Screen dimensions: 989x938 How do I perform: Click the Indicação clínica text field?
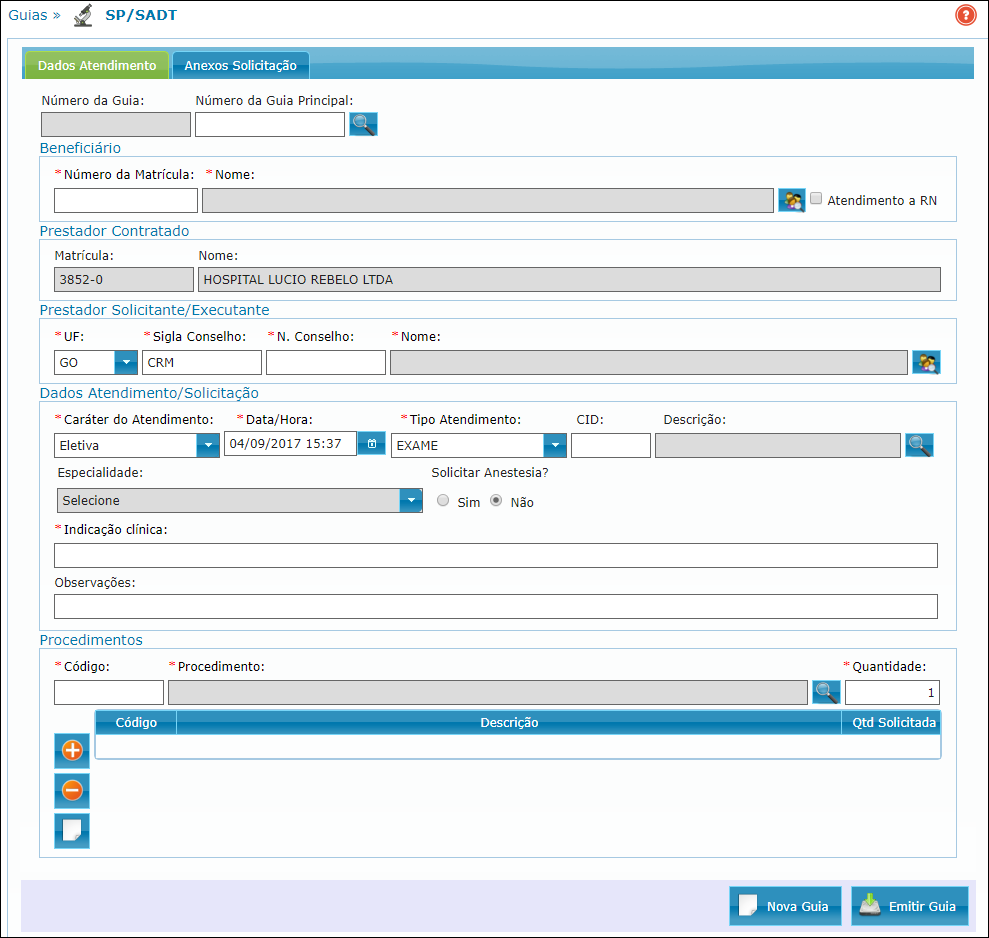tap(495, 556)
